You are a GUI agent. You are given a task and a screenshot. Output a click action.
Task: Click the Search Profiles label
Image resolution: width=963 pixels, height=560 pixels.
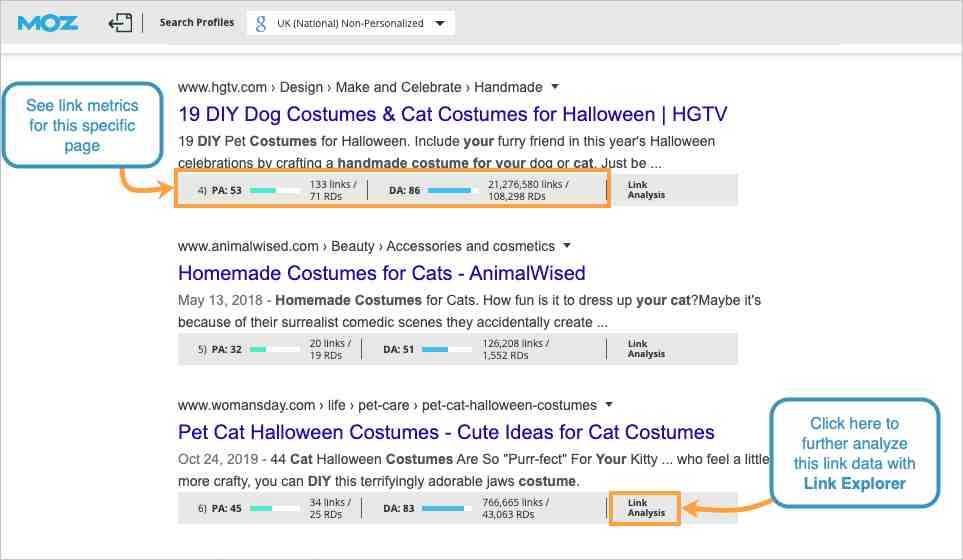point(197,23)
